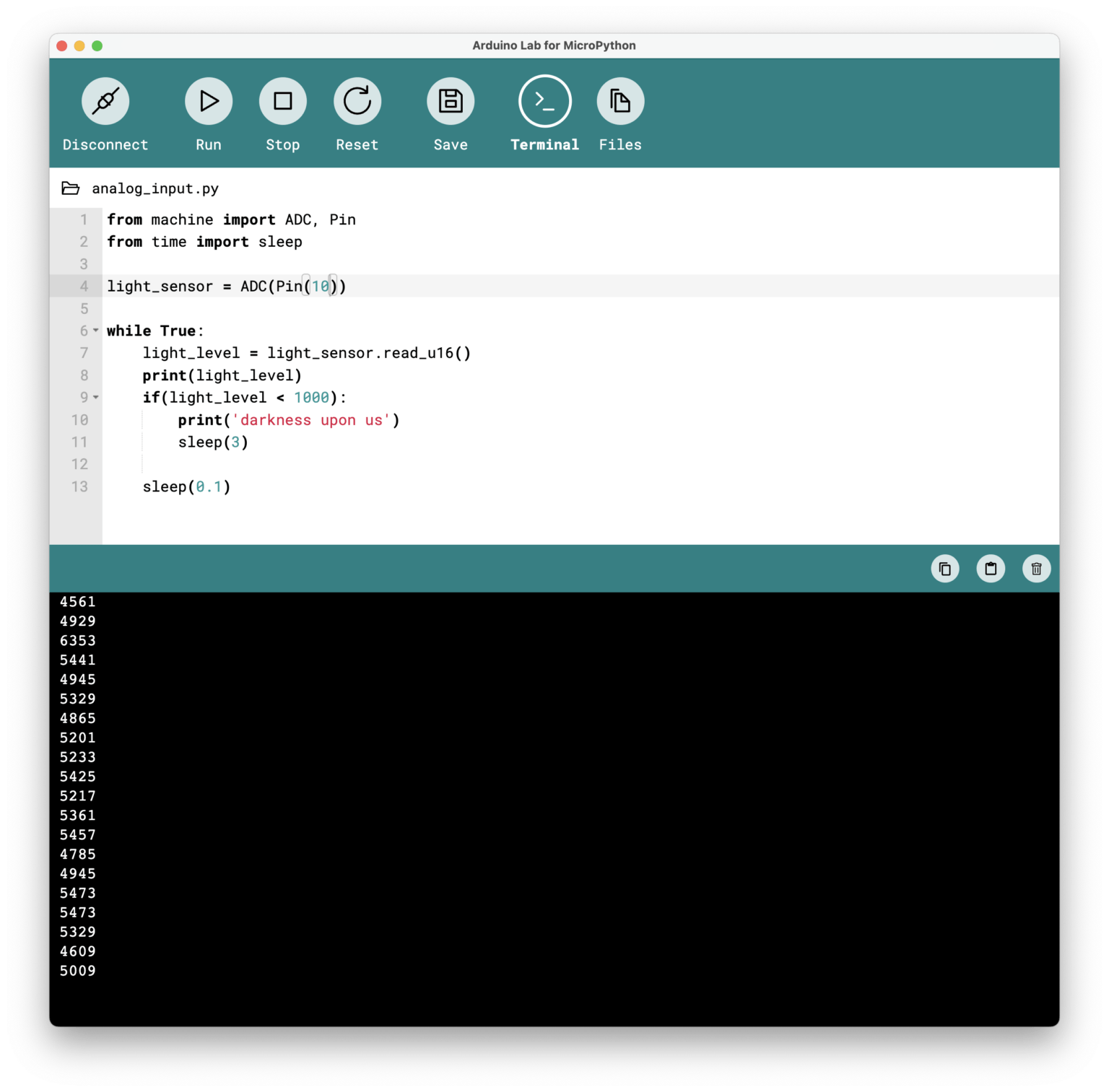This screenshot has width=1109, height=1092.
Task: Click the Save icon to store the file
Action: [450, 100]
